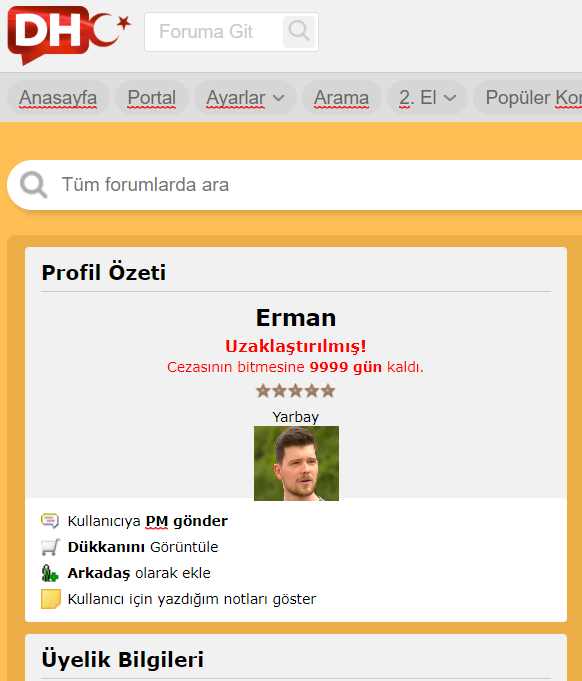Click the DH forum logo
This screenshot has height=681, width=582.
(x=69, y=35)
